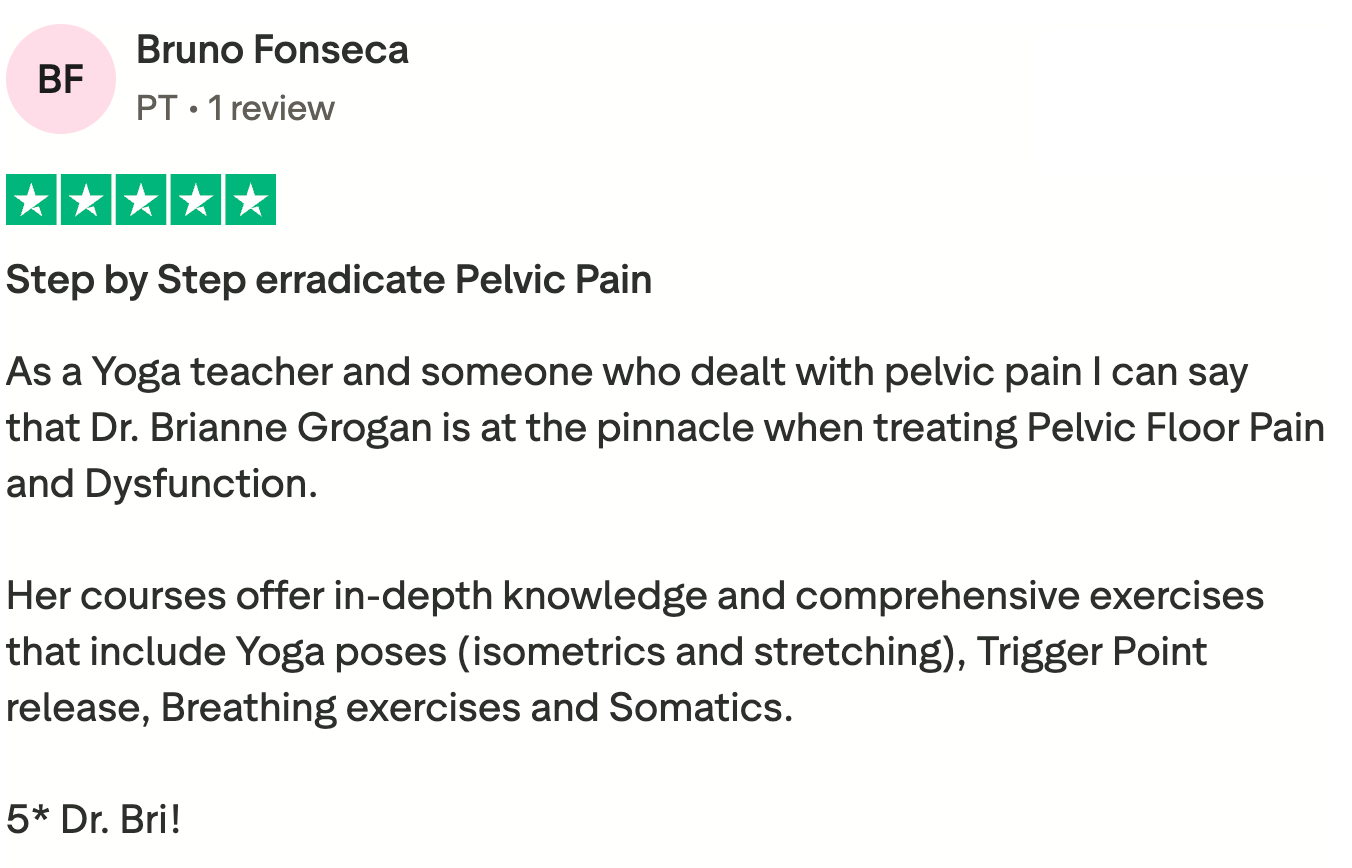Click the second green rating star
The height and width of the screenshot is (868, 1352).
[87, 200]
